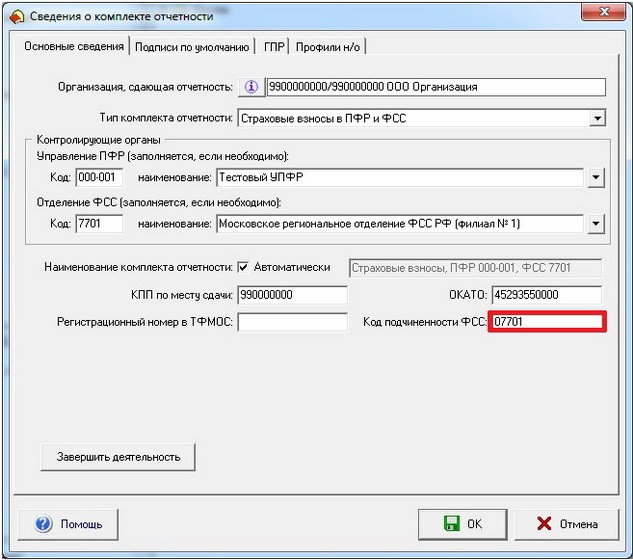
Task: Confirm with the OK button
Action: click(x=463, y=524)
